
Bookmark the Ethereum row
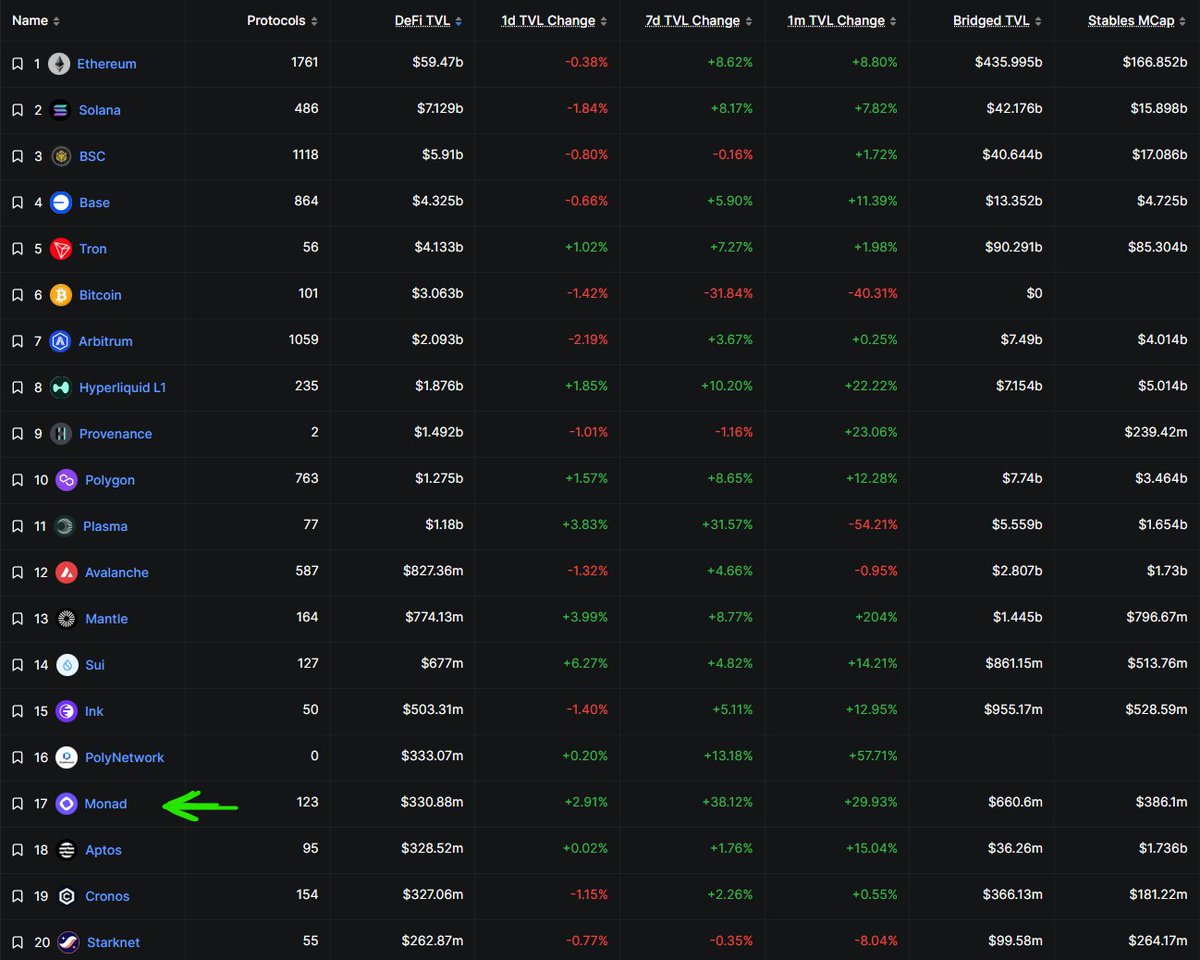(17, 64)
